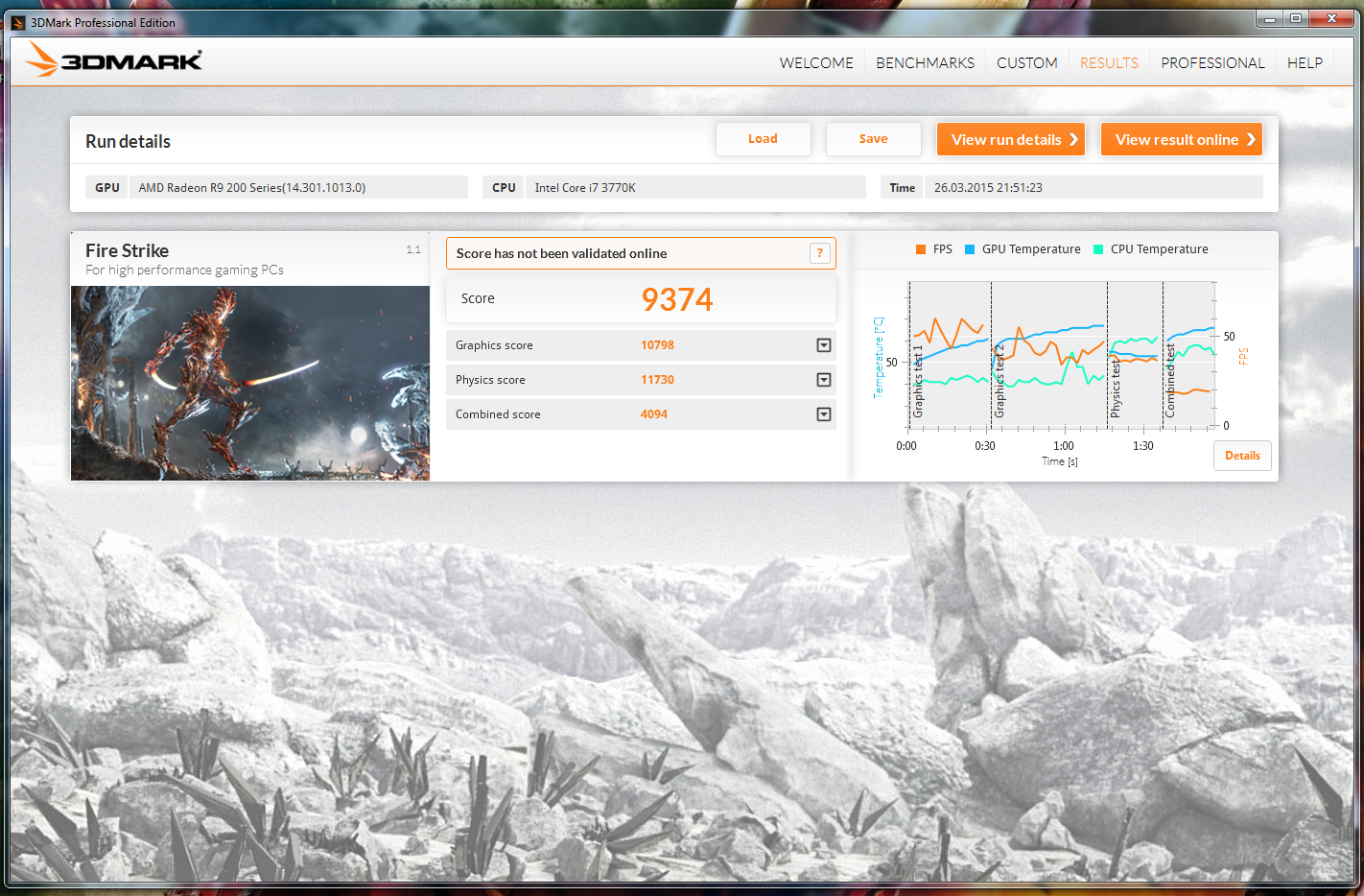Click the Physics score value 11730
1364x896 pixels.
click(x=658, y=380)
